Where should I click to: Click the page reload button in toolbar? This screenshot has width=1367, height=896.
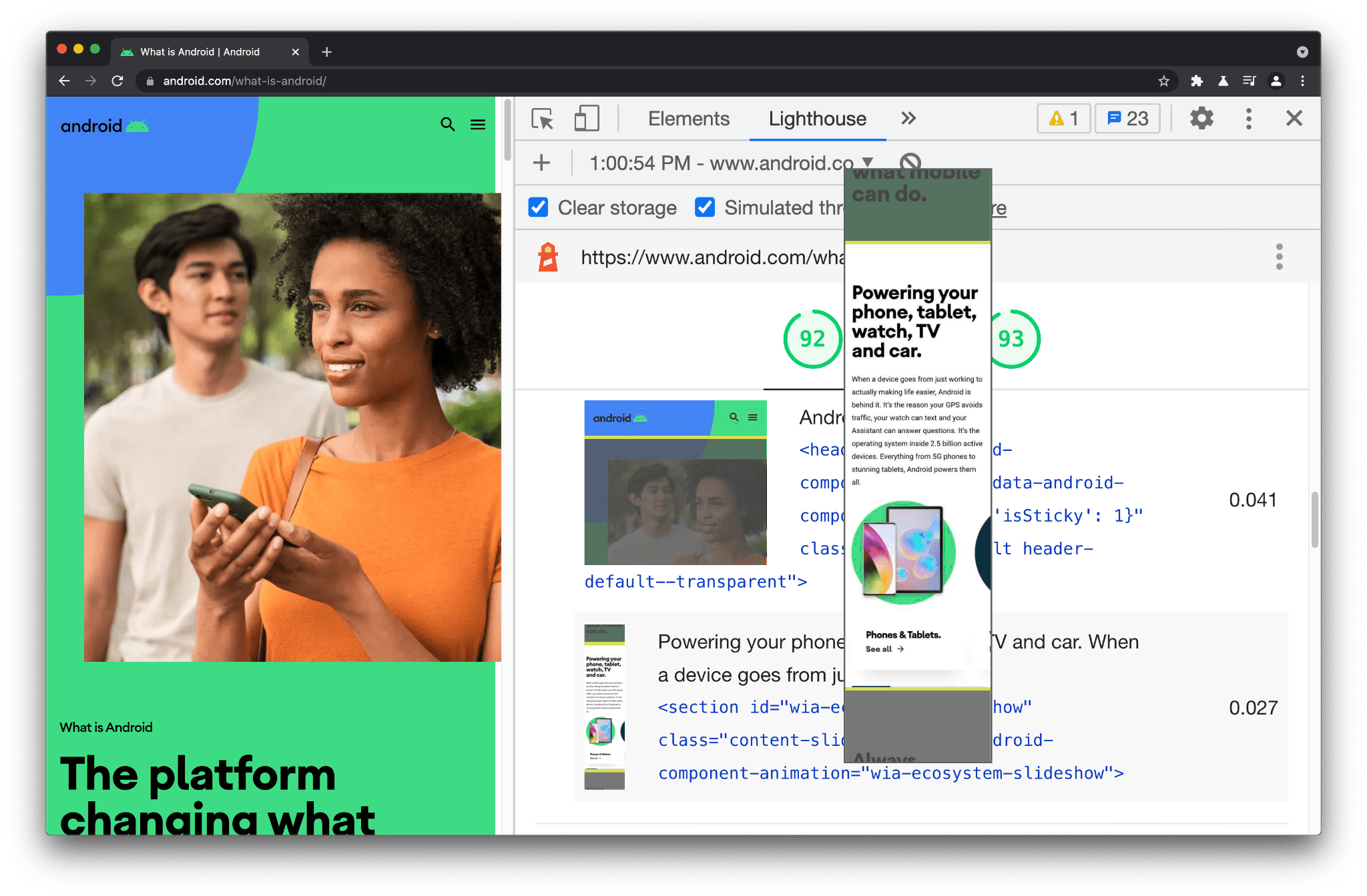click(x=116, y=80)
